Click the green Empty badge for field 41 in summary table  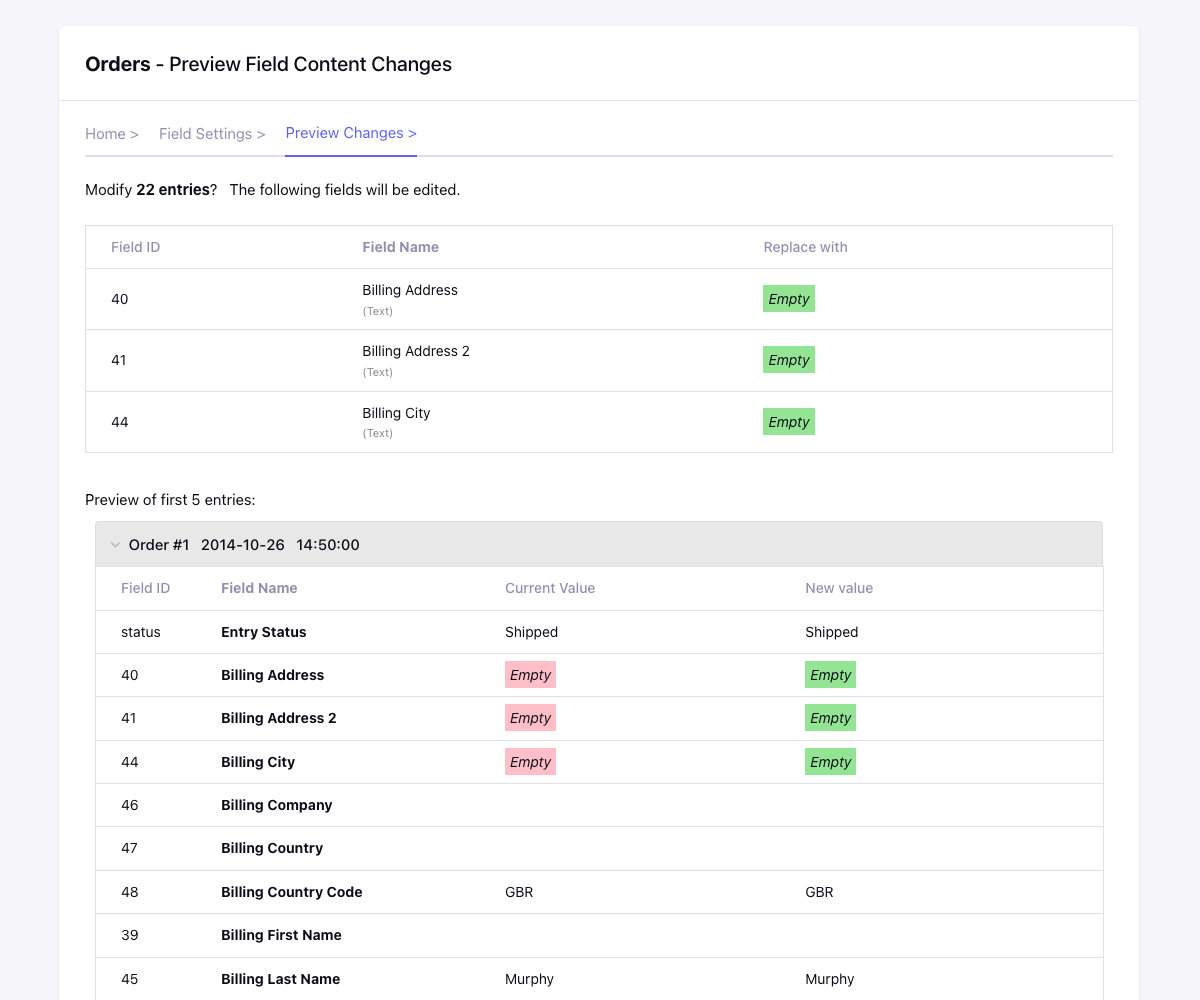coord(788,360)
